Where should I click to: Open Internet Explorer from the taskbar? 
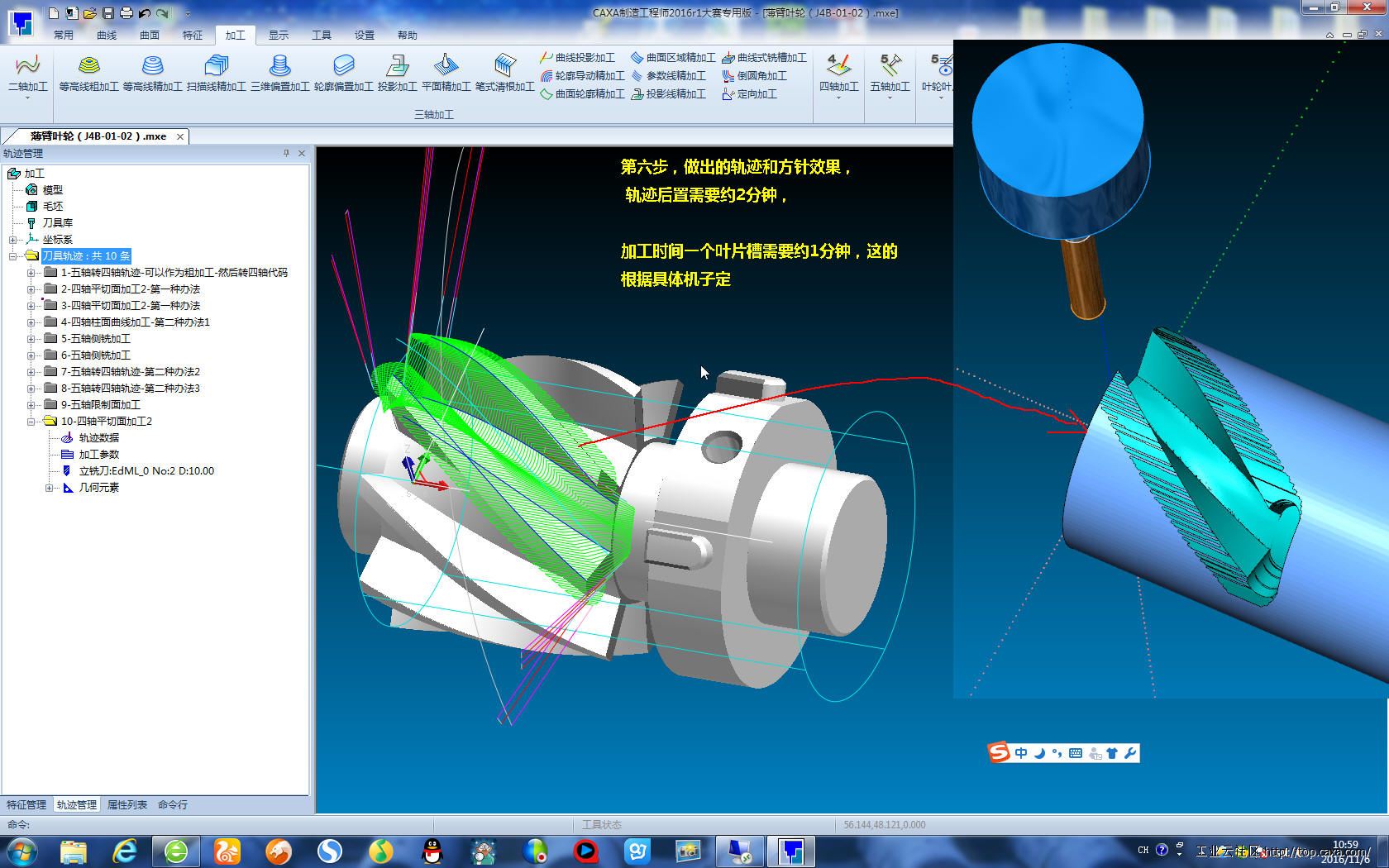click(x=124, y=851)
